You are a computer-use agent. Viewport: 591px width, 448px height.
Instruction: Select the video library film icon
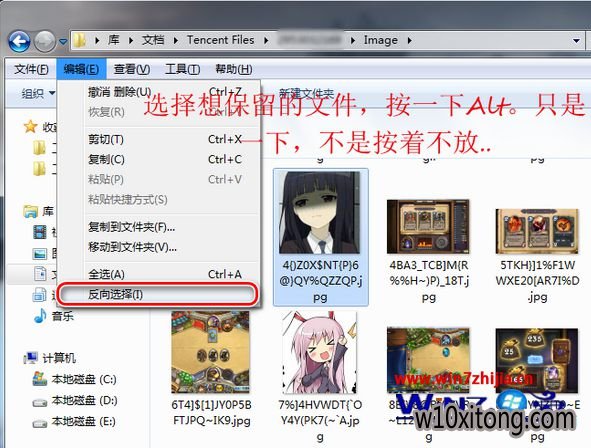point(40,232)
